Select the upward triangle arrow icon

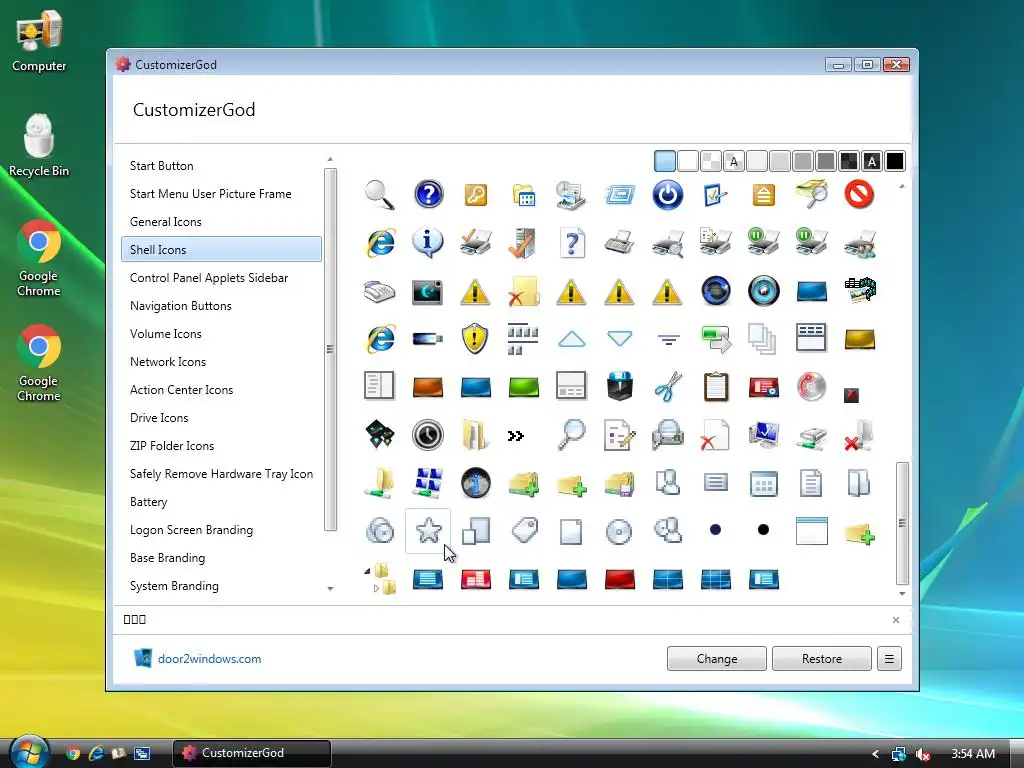click(571, 339)
